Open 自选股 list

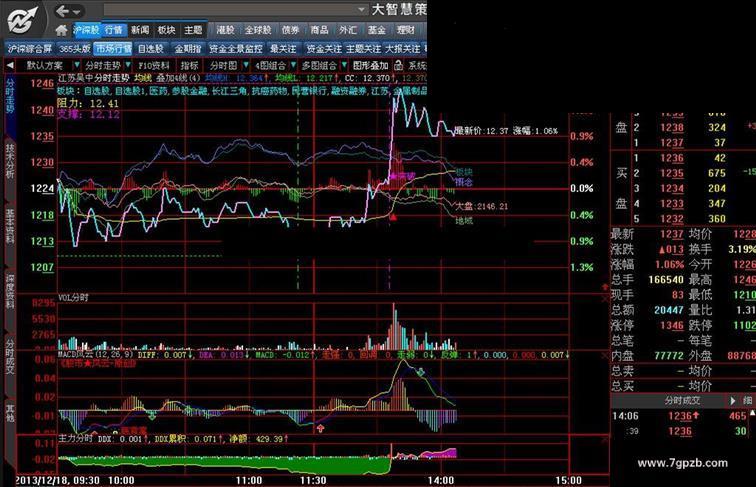pyautogui.click(x=151, y=49)
